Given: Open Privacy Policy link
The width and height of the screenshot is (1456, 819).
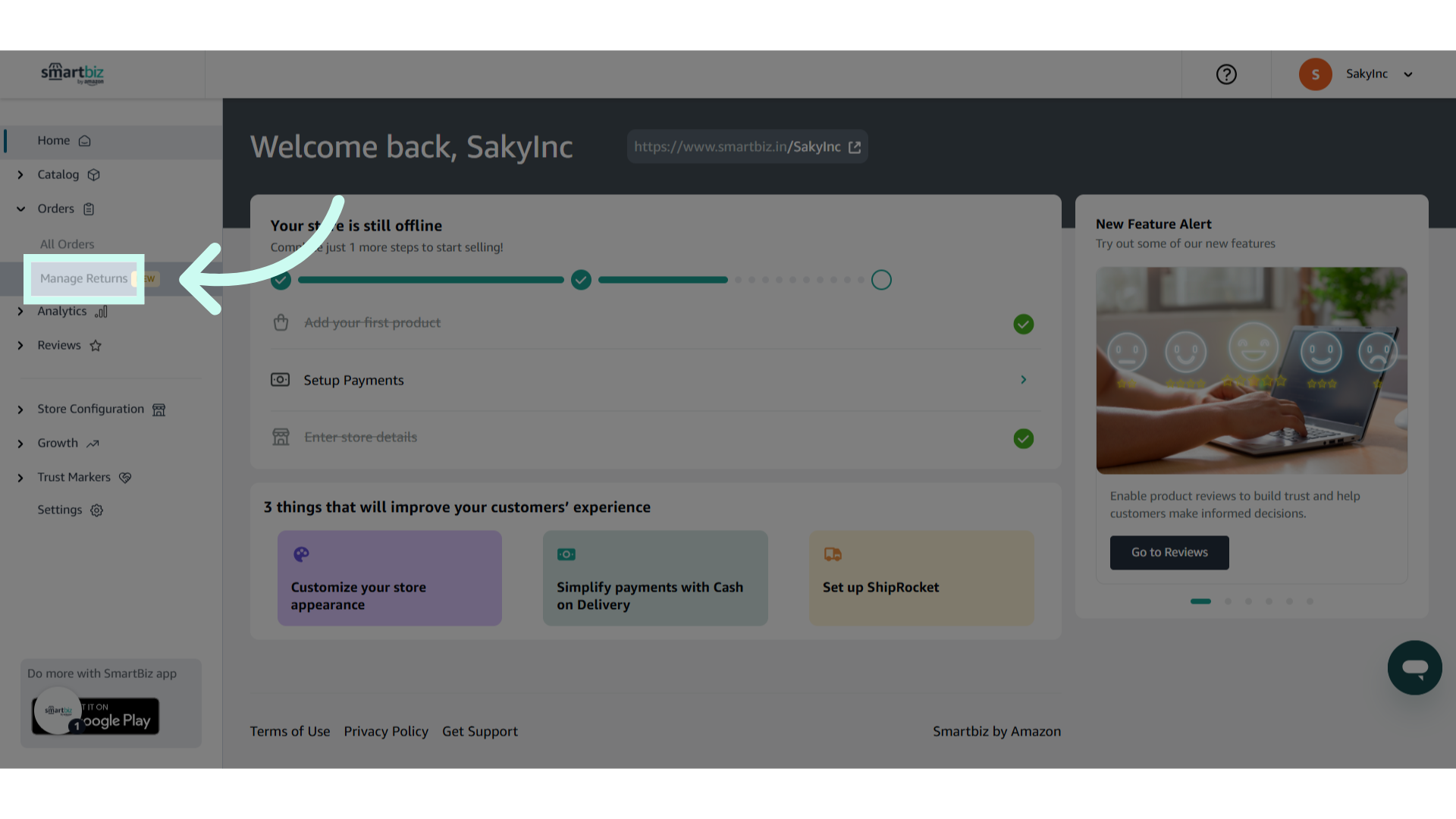Looking at the screenshot, I should pos(386,732).
